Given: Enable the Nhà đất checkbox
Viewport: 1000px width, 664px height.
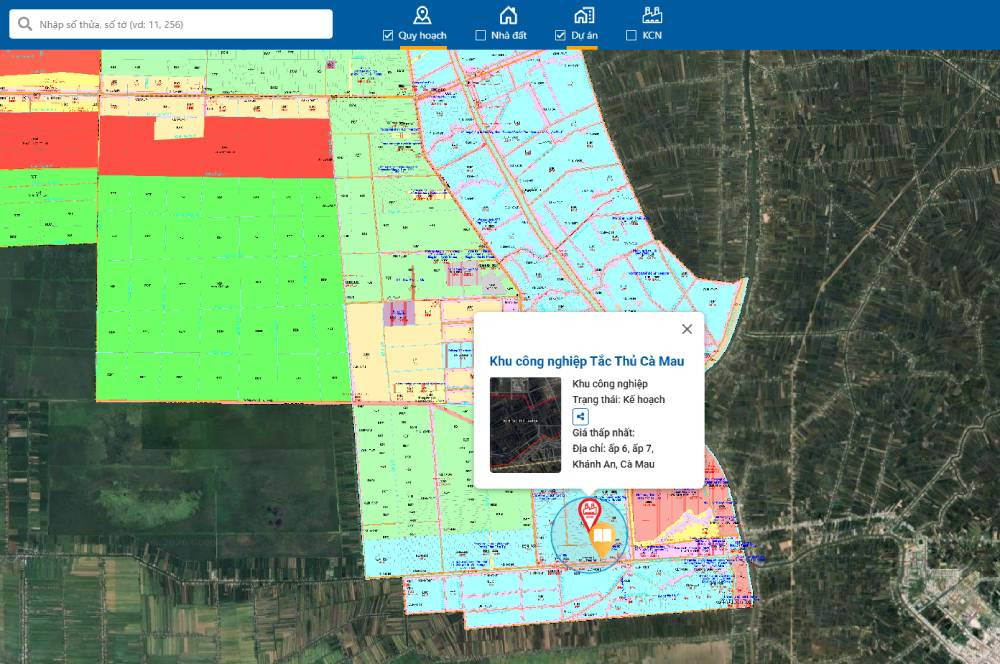Looking at the screenshot, I should point(481,36).
